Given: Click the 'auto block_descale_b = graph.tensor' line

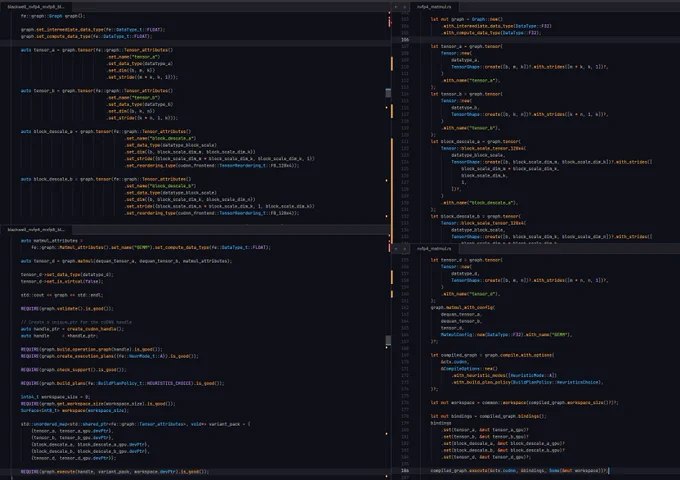Looking at the screenshot, I should pos(106,179).
